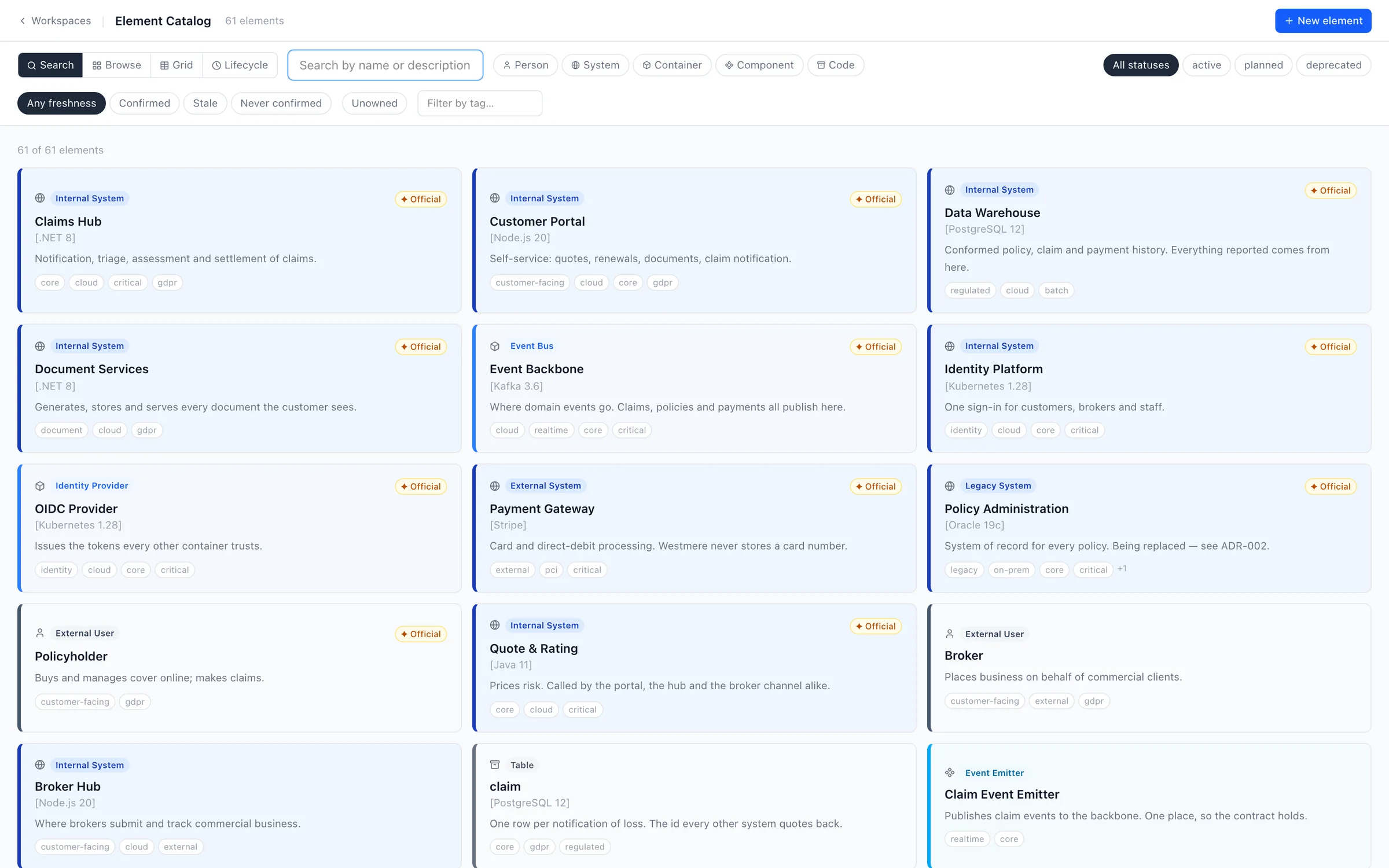Click the pci tag on Payment Gateway
Image resolution: width=1389 pixels, height=868 pixels.
tap(551, 570)
